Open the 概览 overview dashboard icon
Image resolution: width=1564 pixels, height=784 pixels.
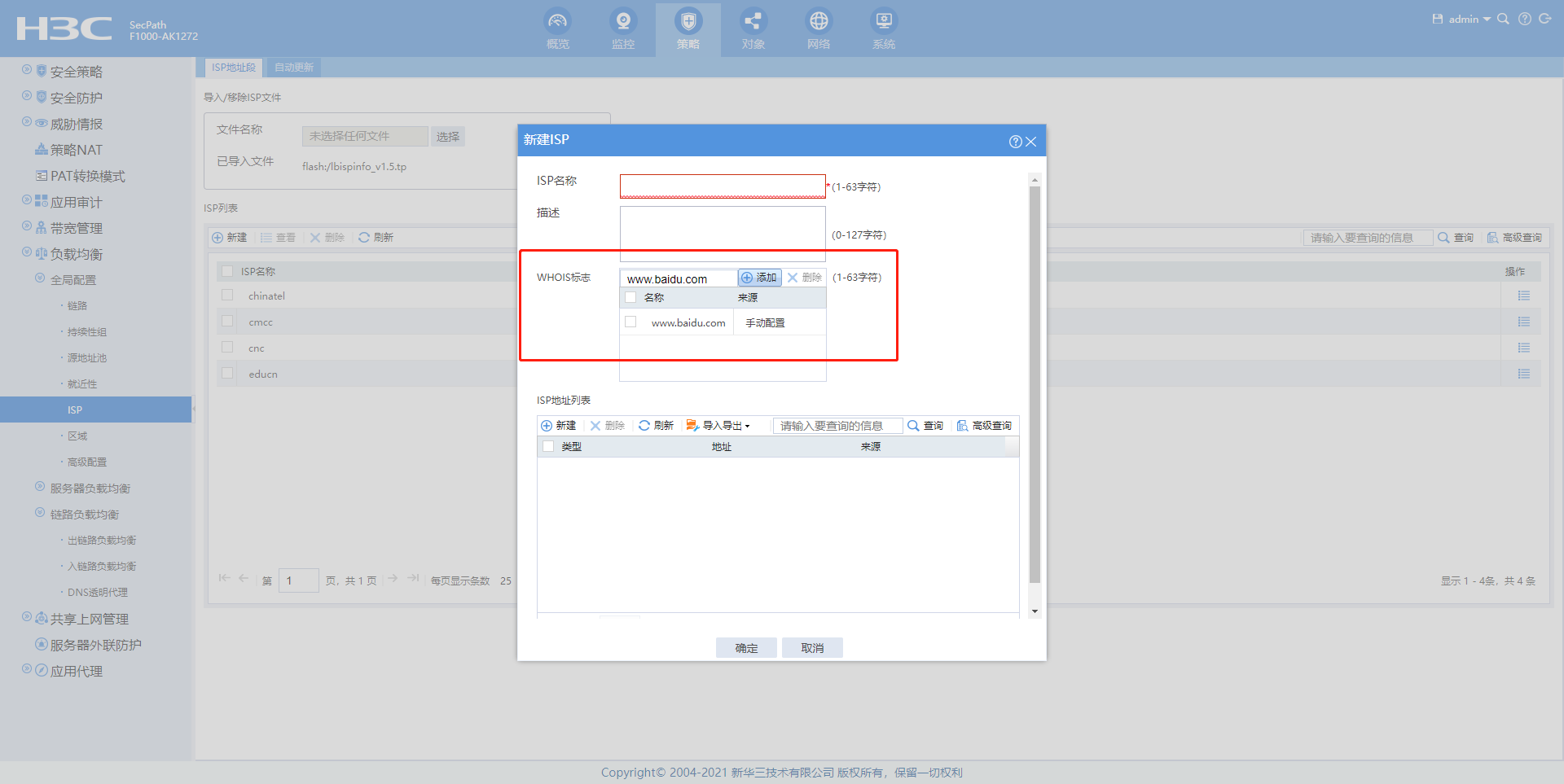coord(558,21)
